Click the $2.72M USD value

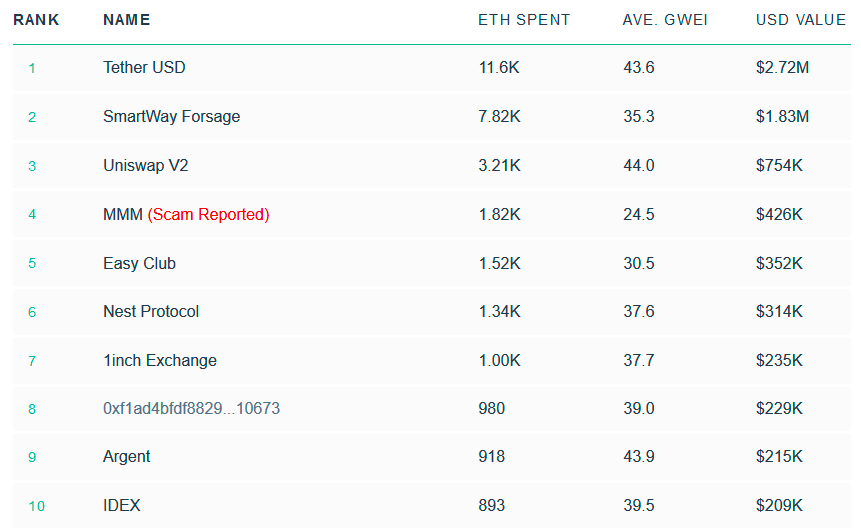[782, 68]
